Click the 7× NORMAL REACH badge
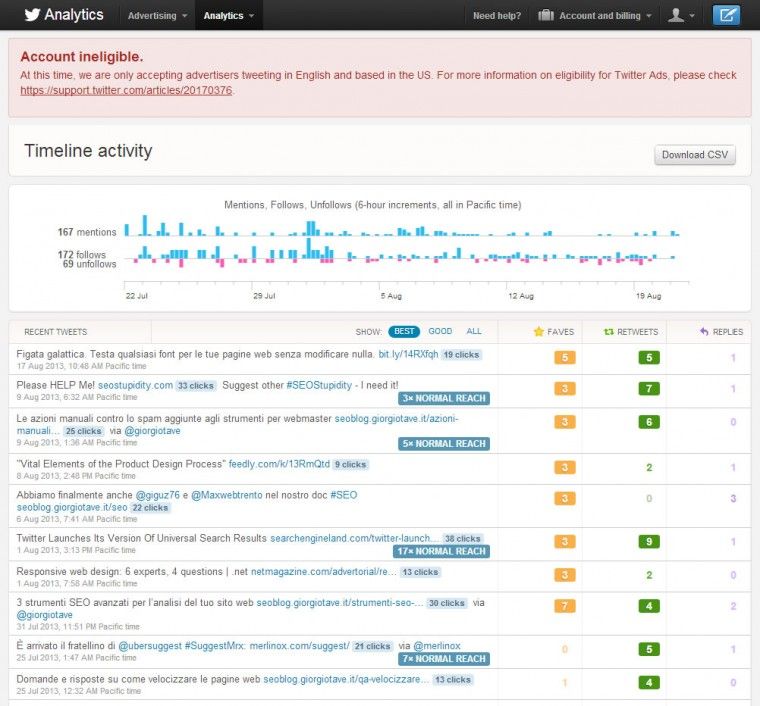Viewport: 760px width, 706px height. click(x=443, y=659)
